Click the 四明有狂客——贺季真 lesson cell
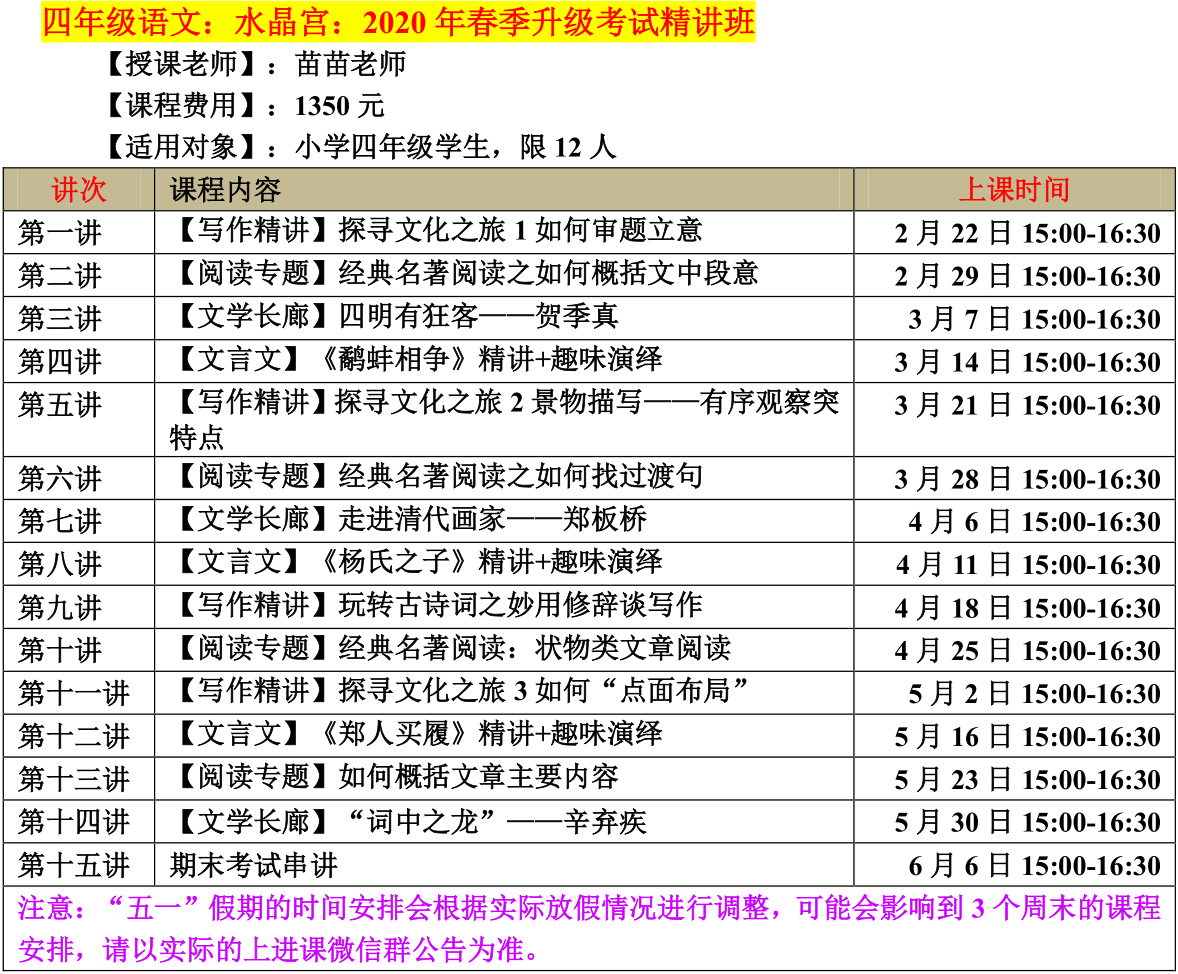 [395, 317]
